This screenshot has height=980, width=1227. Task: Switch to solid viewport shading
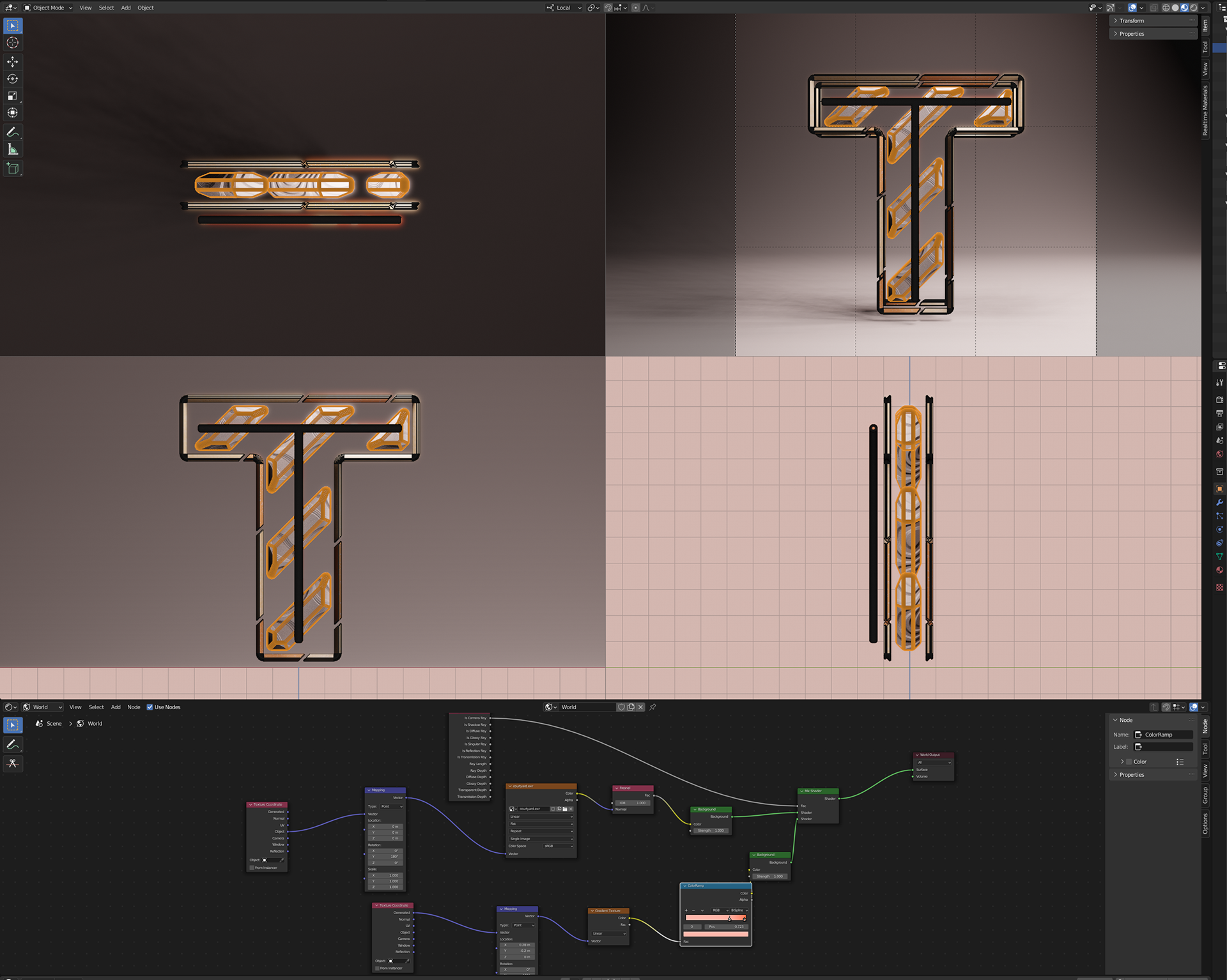[x=1175, y=8]
